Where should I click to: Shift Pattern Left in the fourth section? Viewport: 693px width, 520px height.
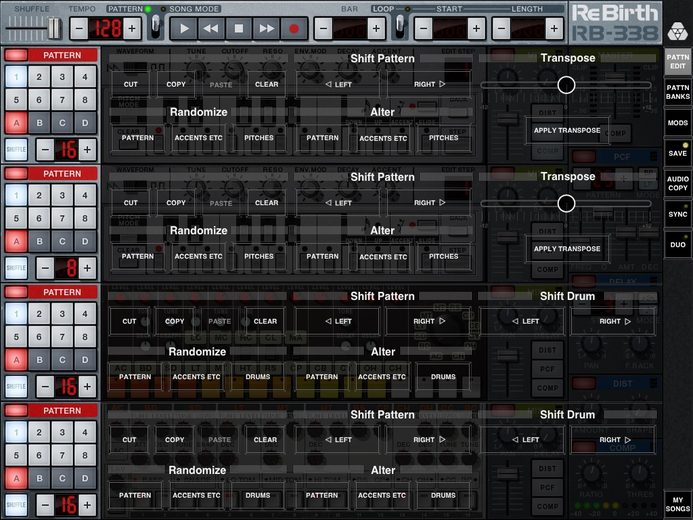click(339, 440)
